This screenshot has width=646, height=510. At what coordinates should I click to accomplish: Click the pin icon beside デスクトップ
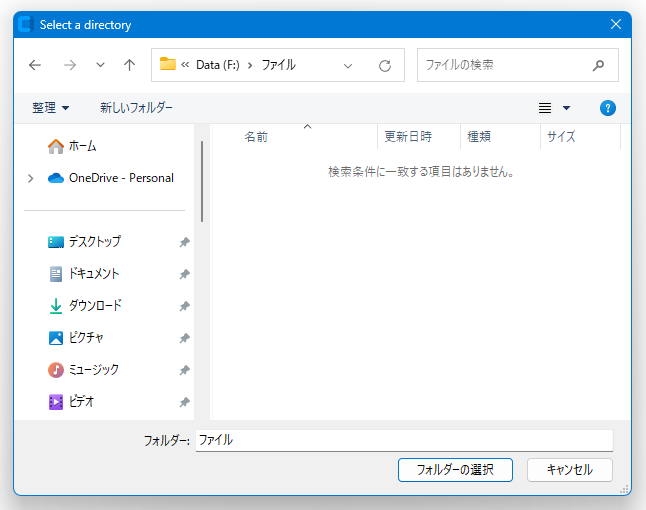click(x=185, y=242)
